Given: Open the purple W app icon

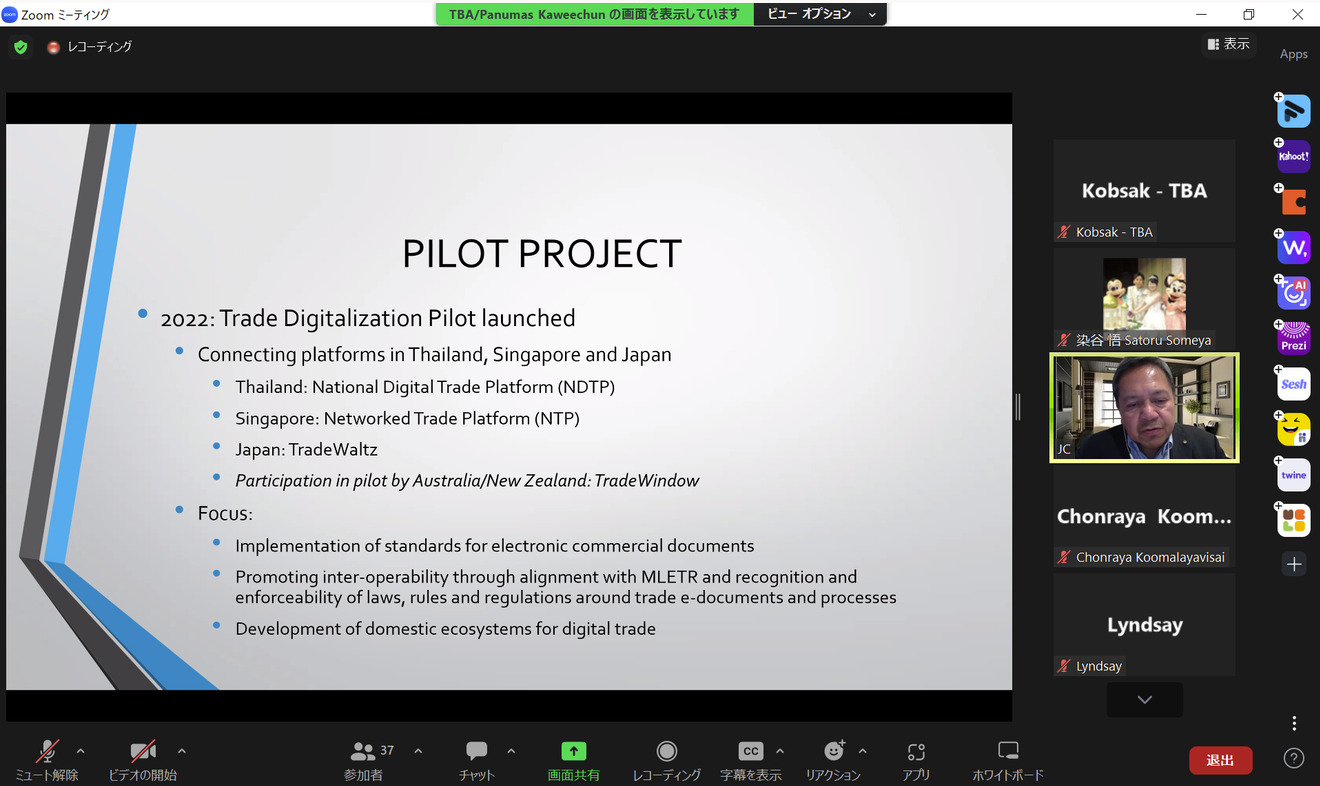Looking at the screenshot, I should [x=1294, y=247].
